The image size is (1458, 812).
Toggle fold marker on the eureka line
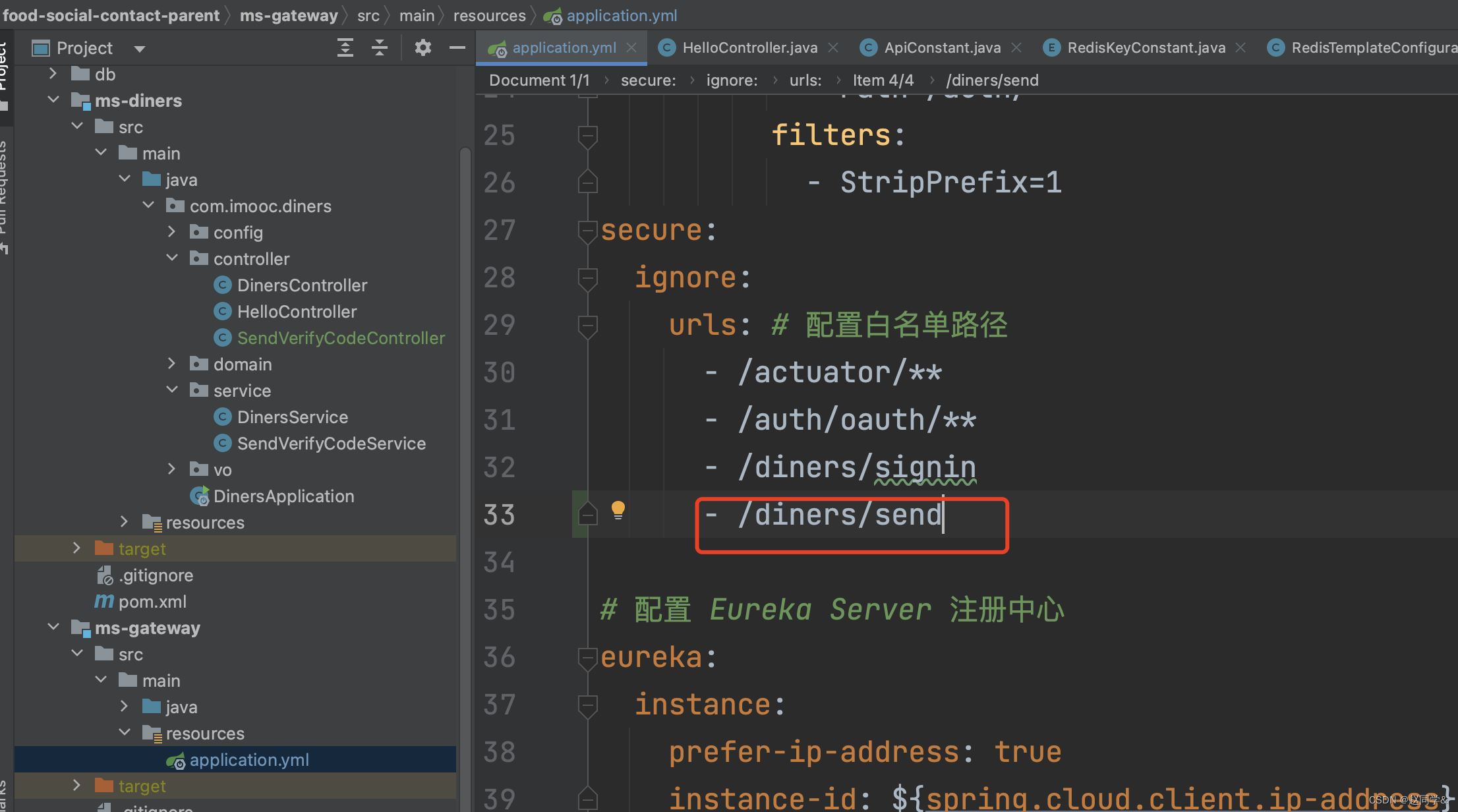587,658
